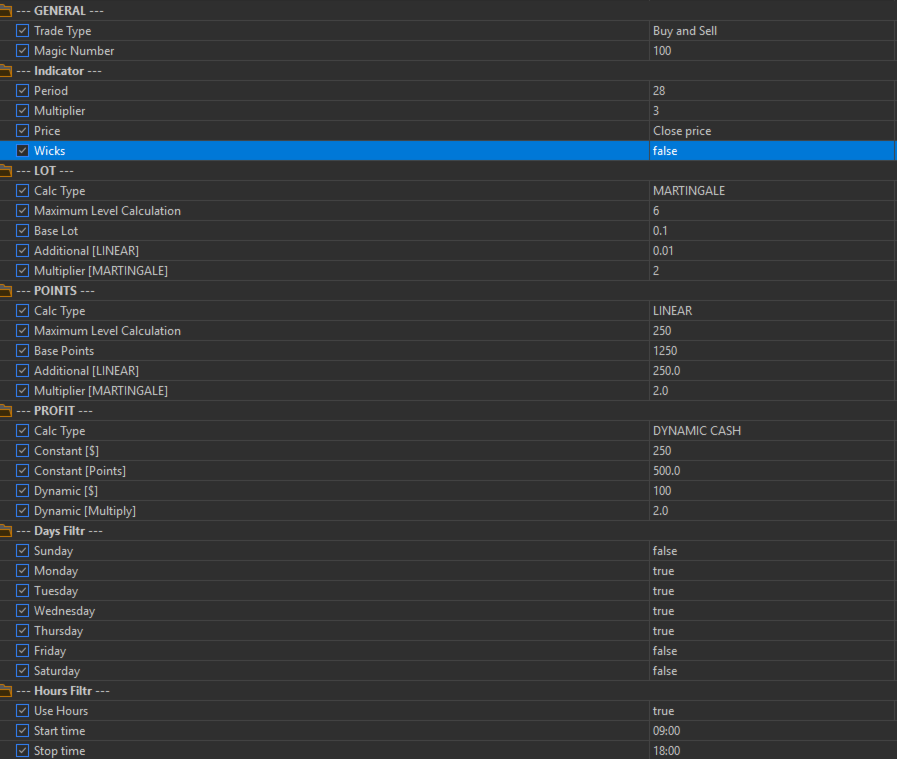Toggle the Friday checkbox
Screen dimensions: 897x759
[x=22, y=651]
